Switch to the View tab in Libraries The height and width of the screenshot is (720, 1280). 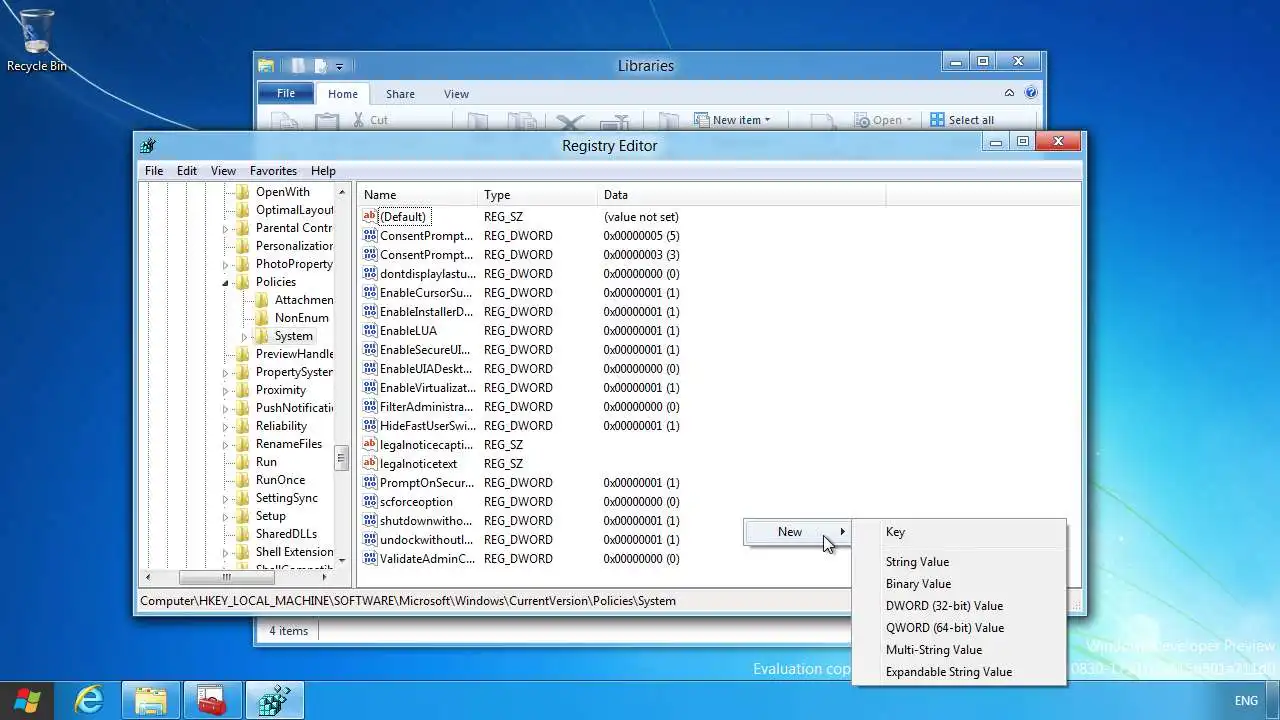[x=456, y=94]
